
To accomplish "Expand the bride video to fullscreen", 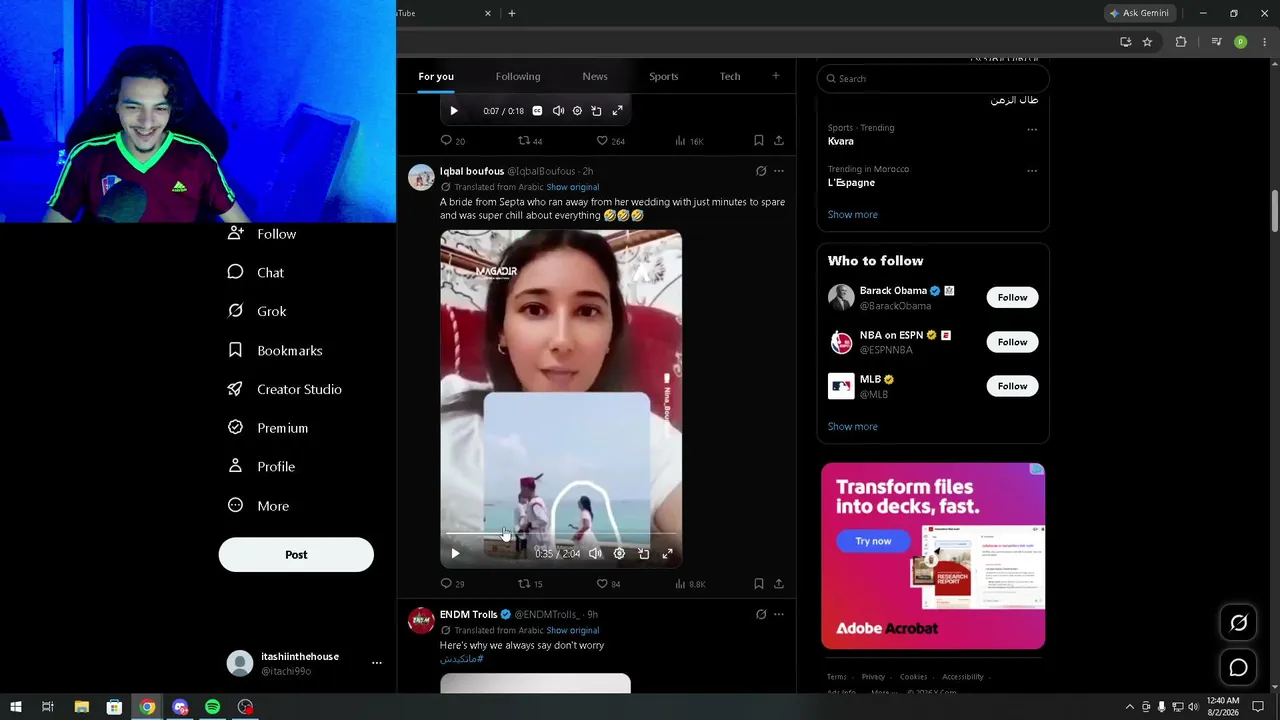I will (667, 553).
